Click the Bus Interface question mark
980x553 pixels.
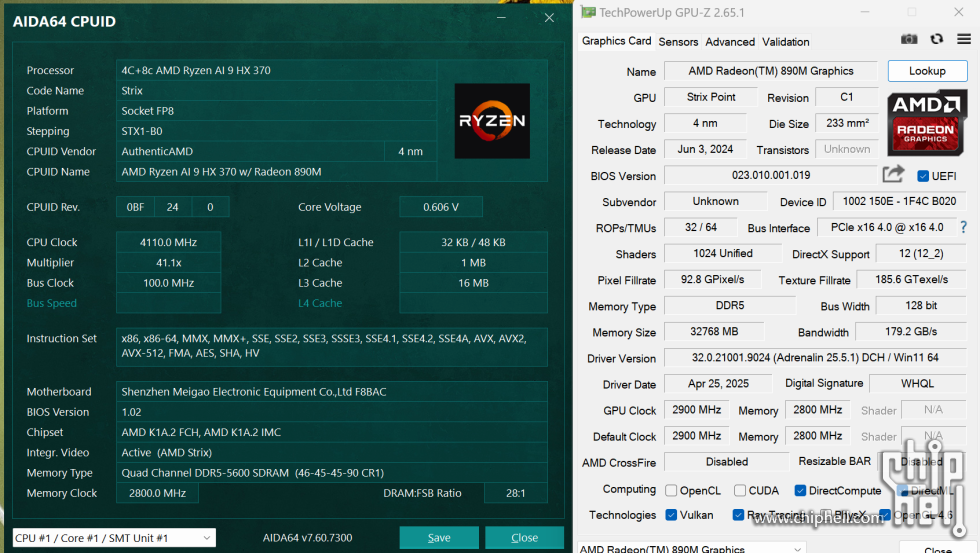[963, 227]
